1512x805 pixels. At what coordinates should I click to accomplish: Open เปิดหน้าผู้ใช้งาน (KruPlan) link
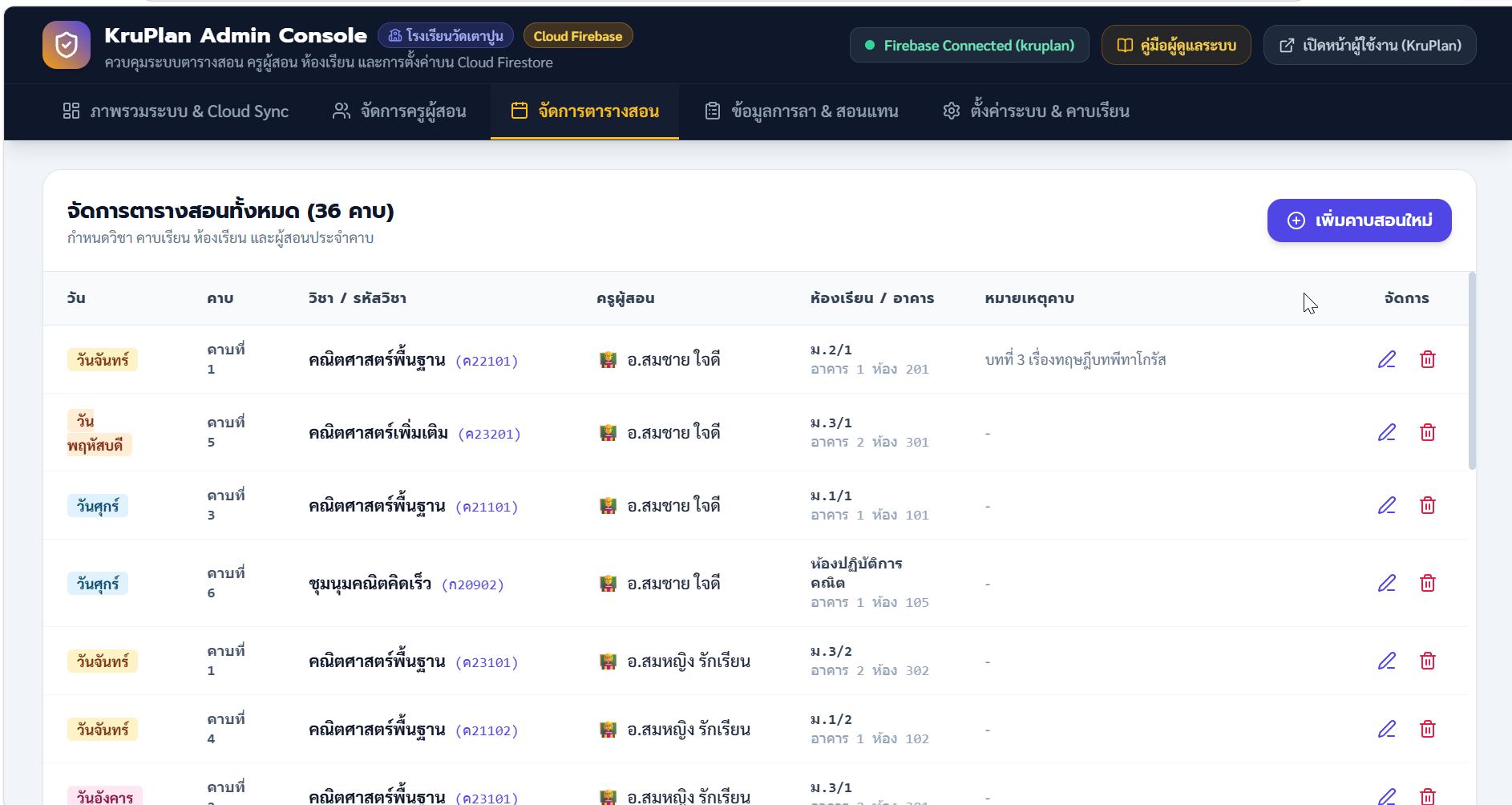point(1369,46)
